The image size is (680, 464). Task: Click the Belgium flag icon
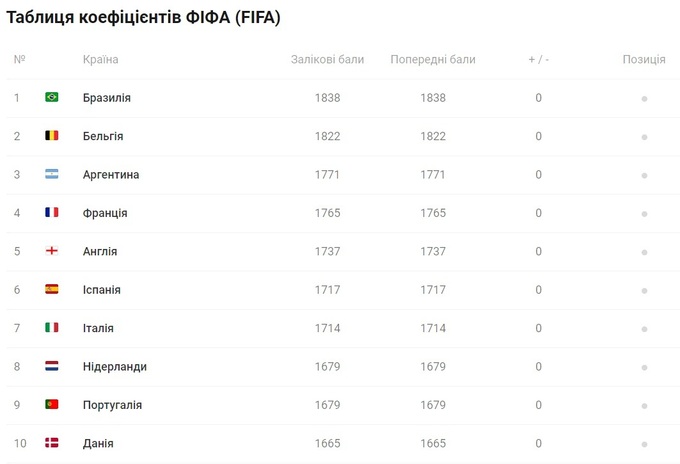coord(52,136)
